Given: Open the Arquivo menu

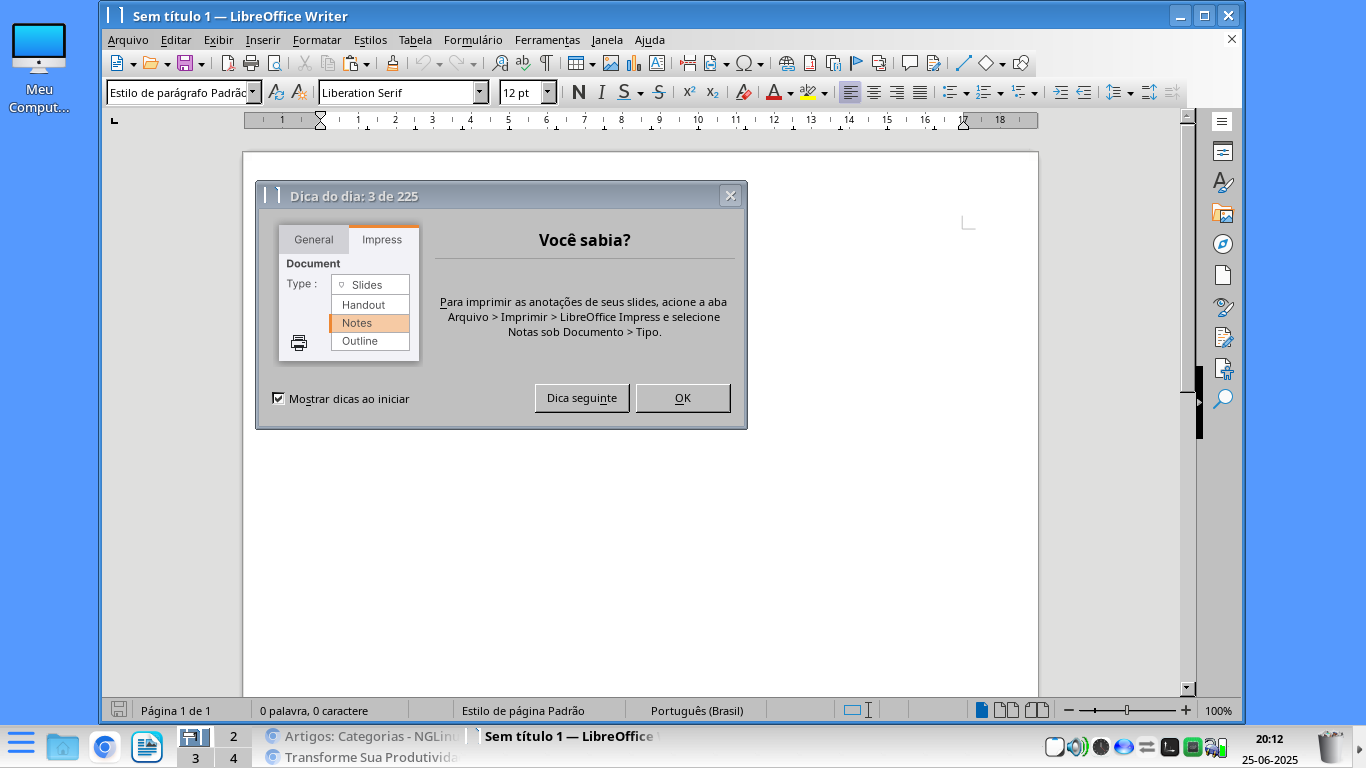Looking at the screenshot, I should tap(128, 40).
